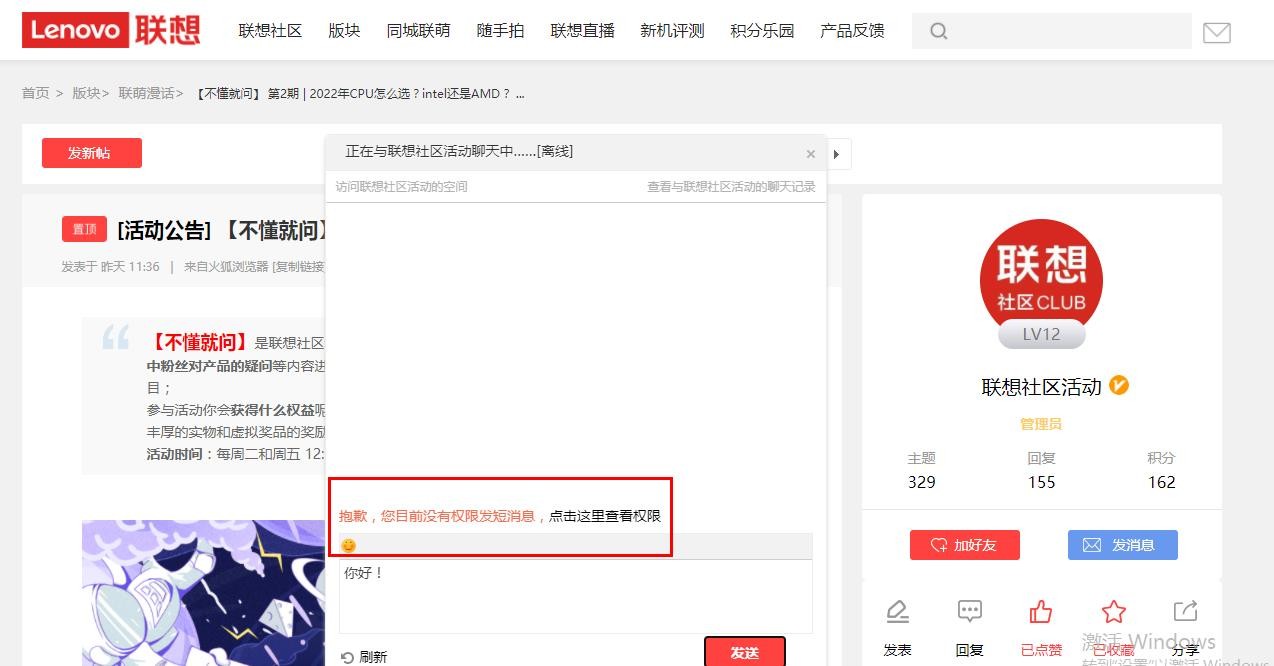Image resolution: width=1274 pixels, height=666 pixels.
Task: Click the 置顶 tag on the post
Action: click(84, 229)
